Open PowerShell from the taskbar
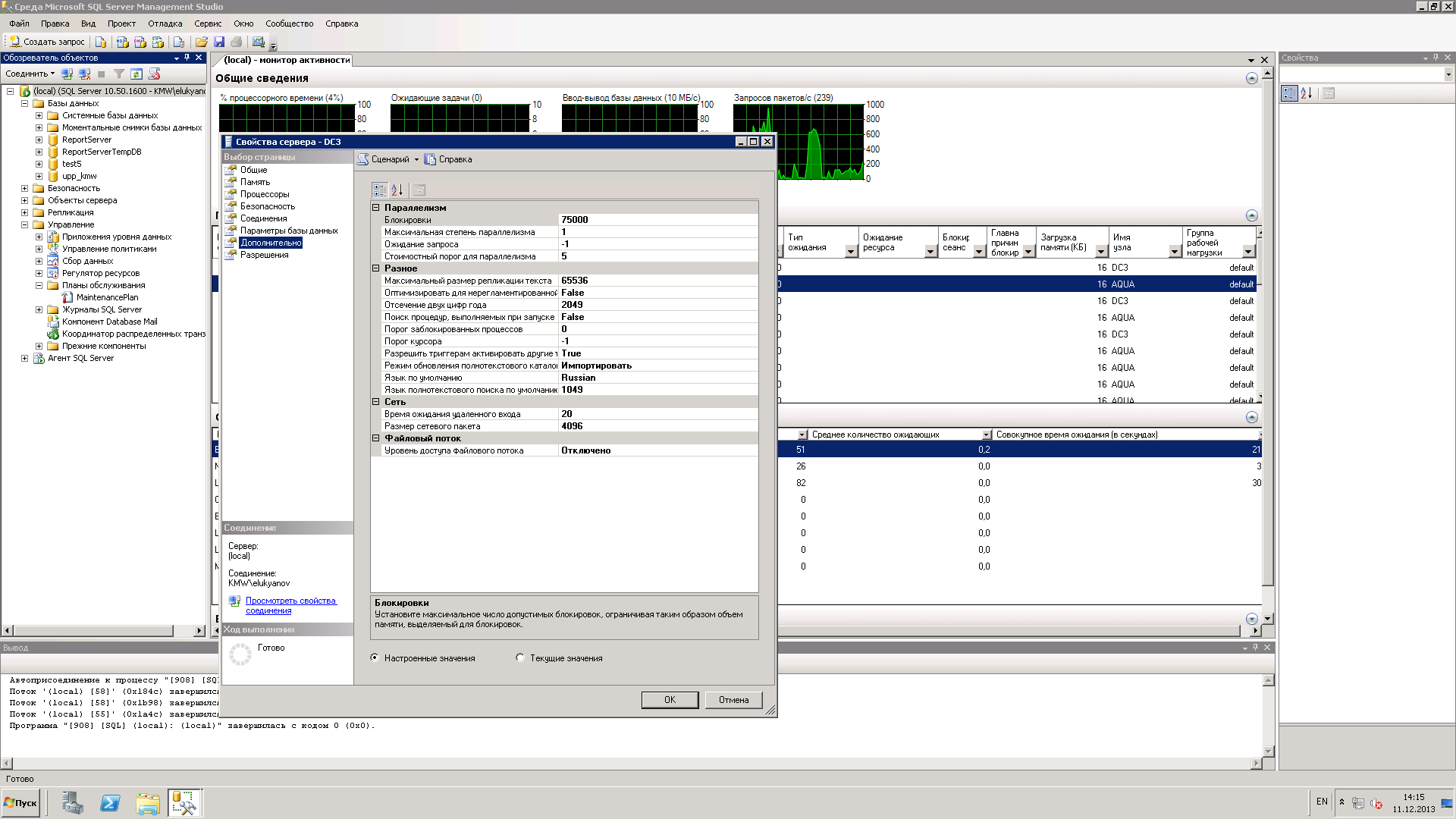Image resolution: width=1456 pixels, height=819 pixels. click(110, 803)
